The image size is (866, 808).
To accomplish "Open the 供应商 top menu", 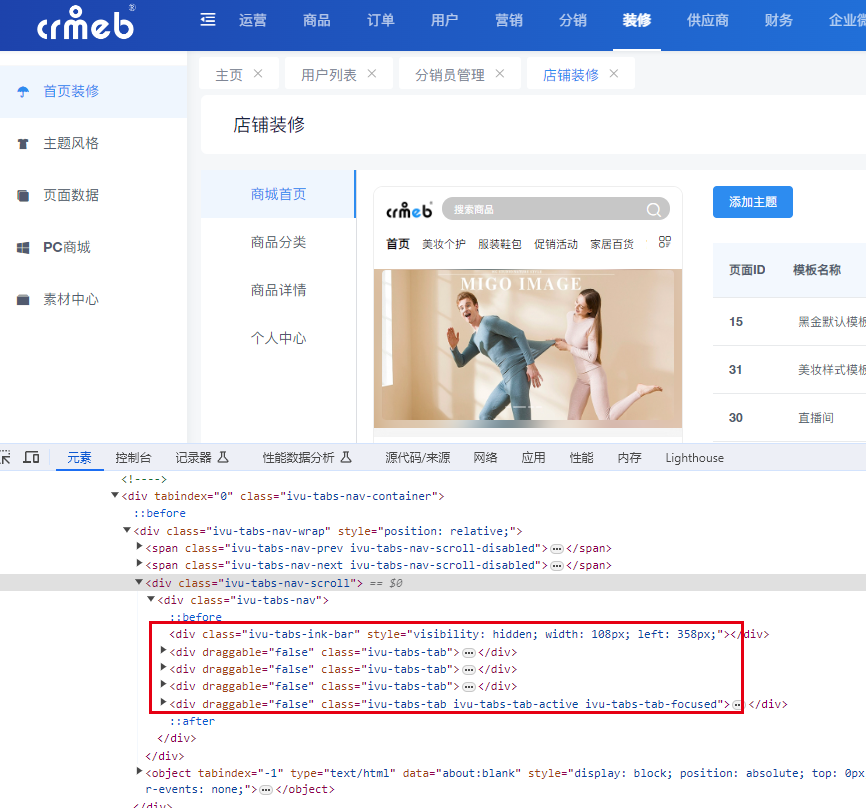I will click(707, 20).
